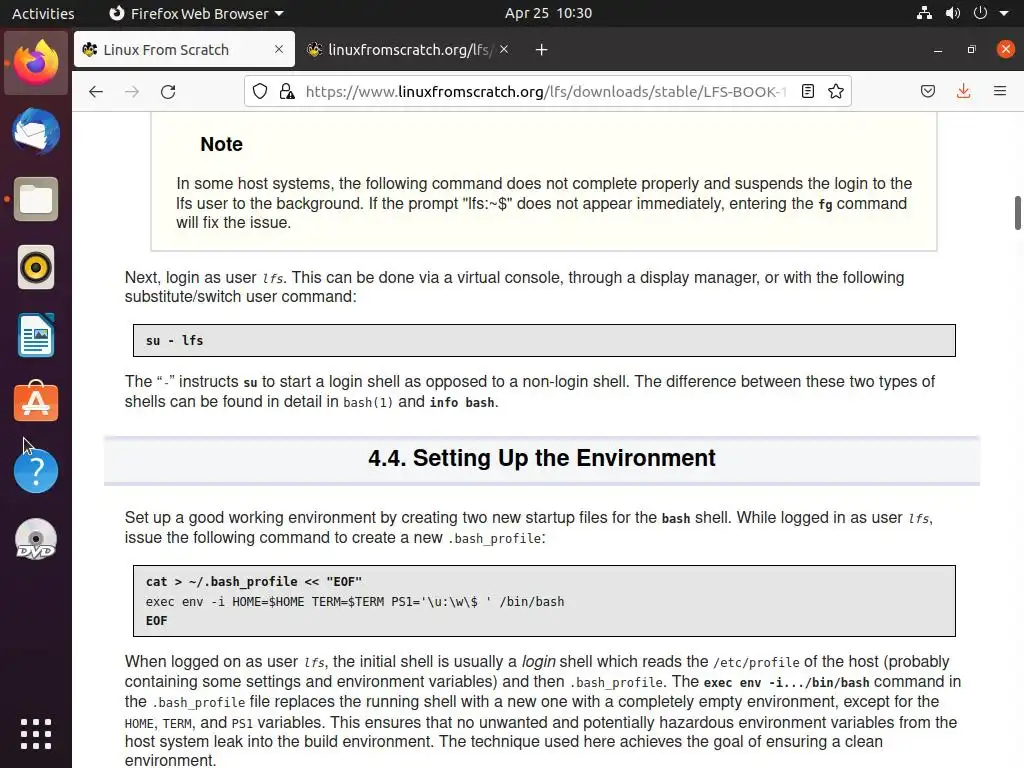
Task: Click the page vertical scrollbar thumb
Action: tap(1017, 213)
